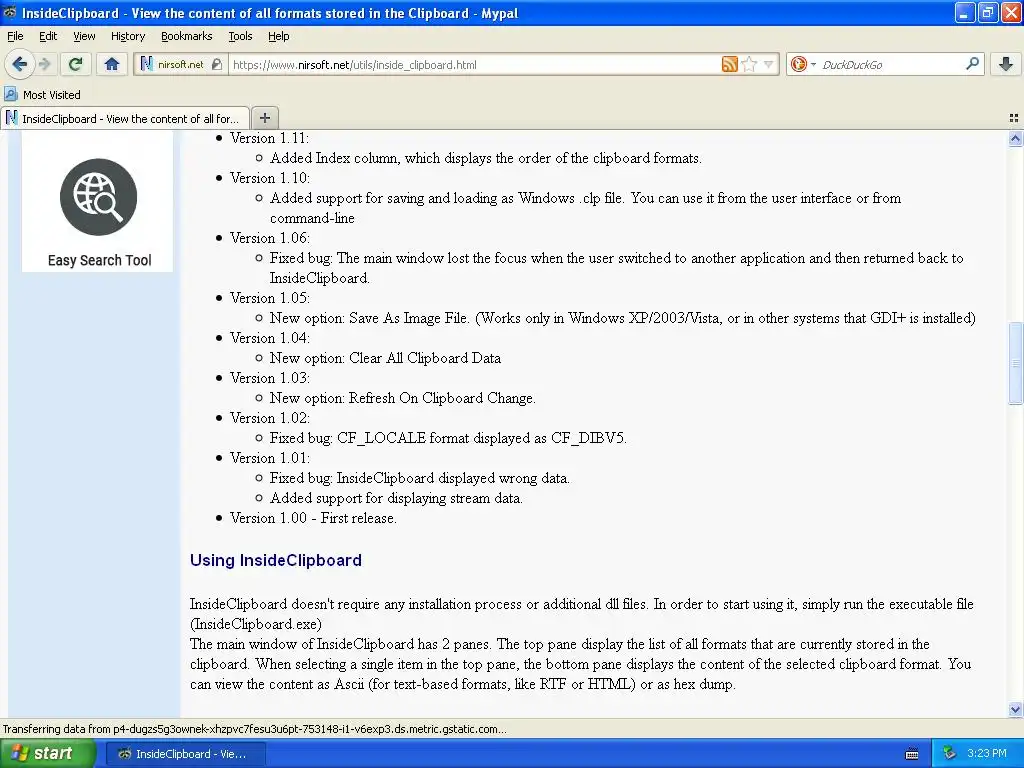This screenshot has height=768, width=1024.
Task: Click the magnifier search button in search box
Action: point(972,64)
